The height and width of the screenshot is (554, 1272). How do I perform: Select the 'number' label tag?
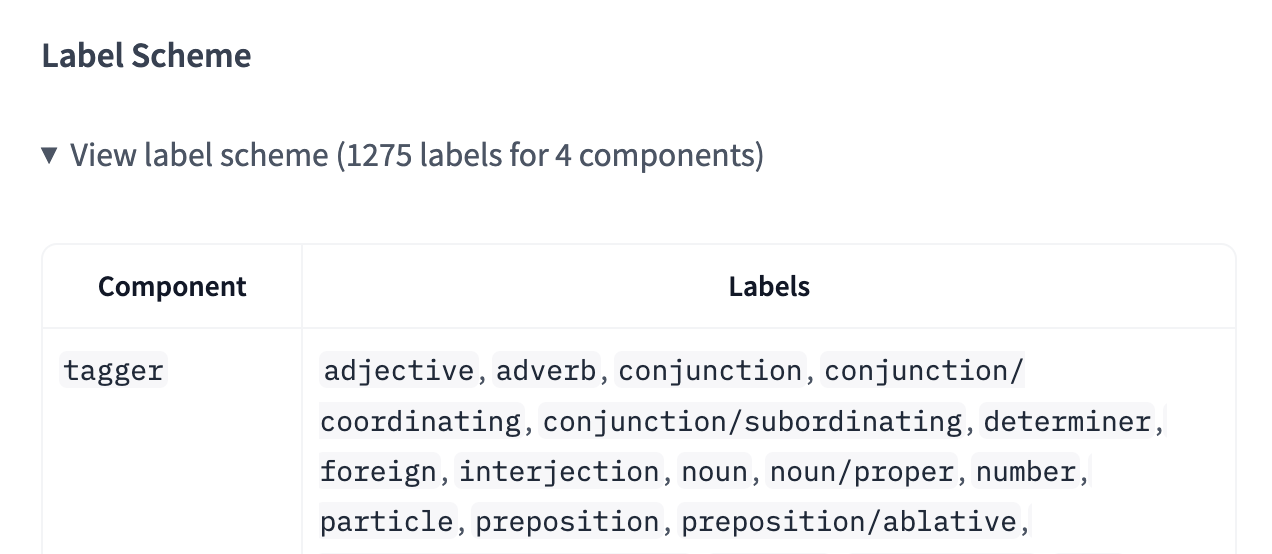(1026, 471)
